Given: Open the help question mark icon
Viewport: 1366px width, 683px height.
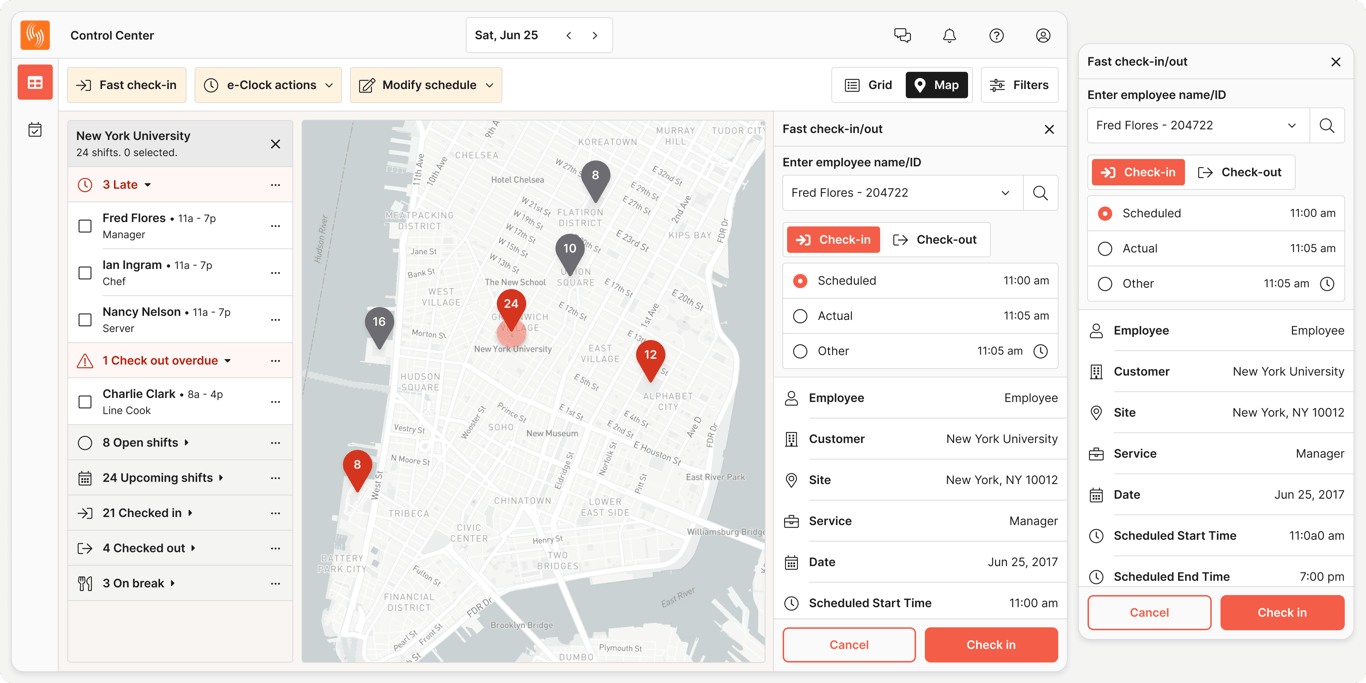Looking at the screenshot, I should [x=996, y=35].
